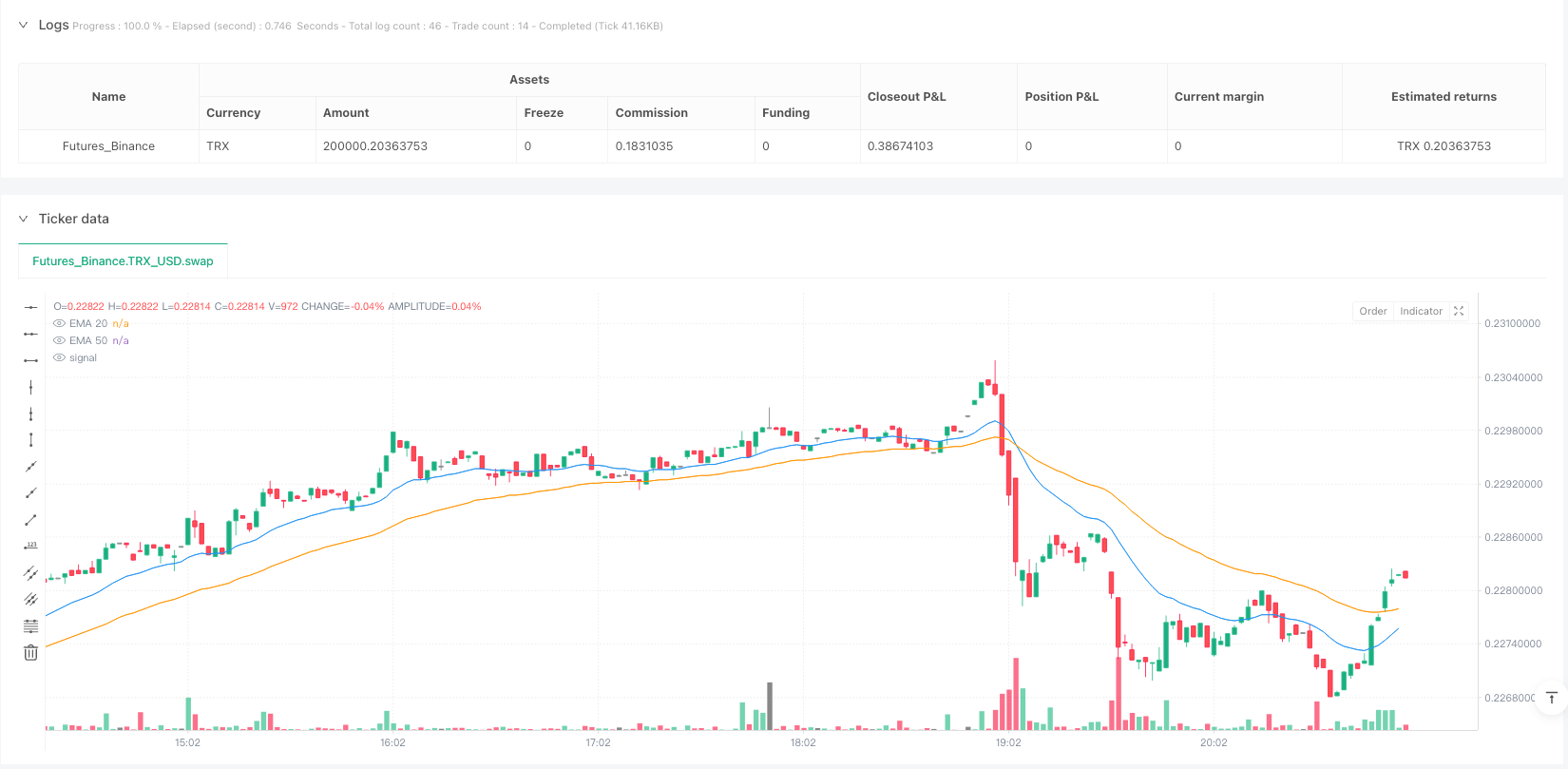Click the 18:02 time axis label
Screen dimensions: 1568x769
(803, 742)
